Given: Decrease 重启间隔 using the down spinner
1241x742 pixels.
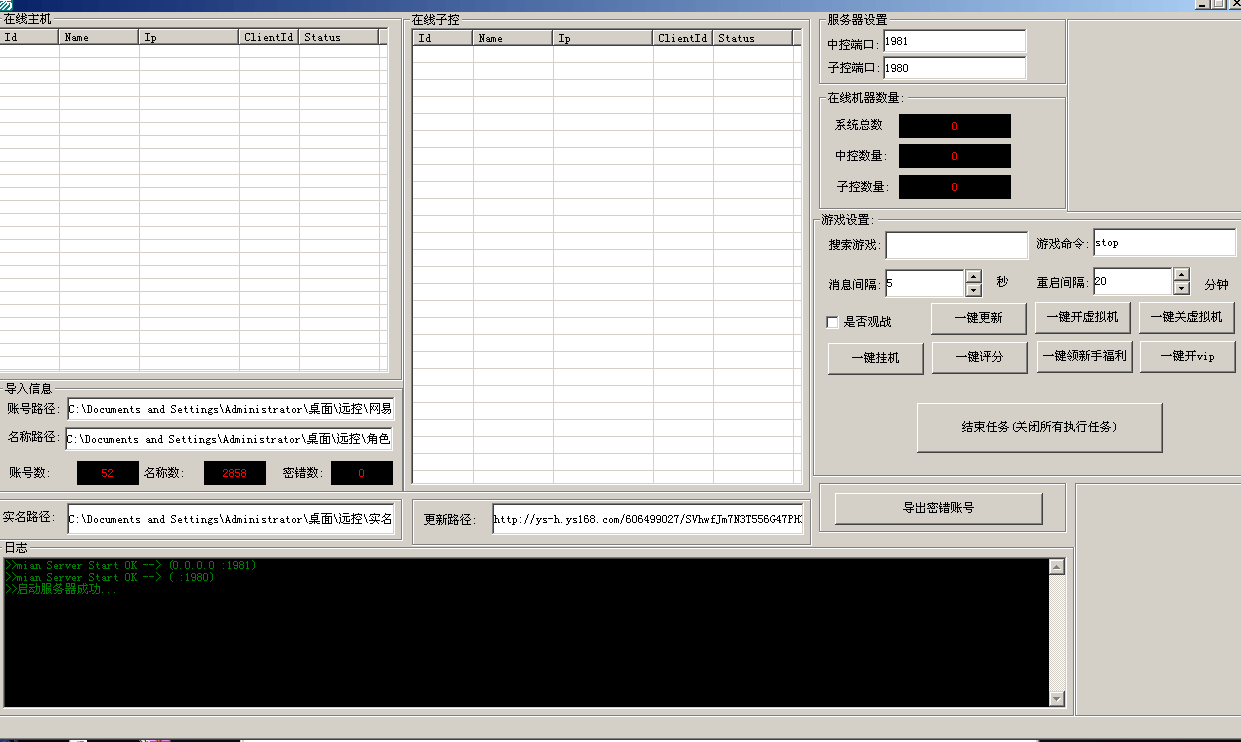Looking at the screenshot, I should 1181,289.
